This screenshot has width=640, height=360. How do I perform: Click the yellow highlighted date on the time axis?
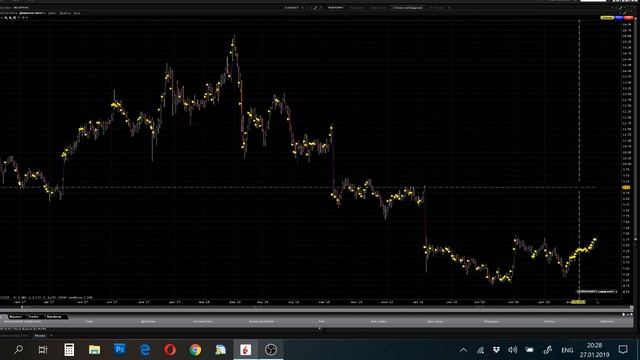578,302
